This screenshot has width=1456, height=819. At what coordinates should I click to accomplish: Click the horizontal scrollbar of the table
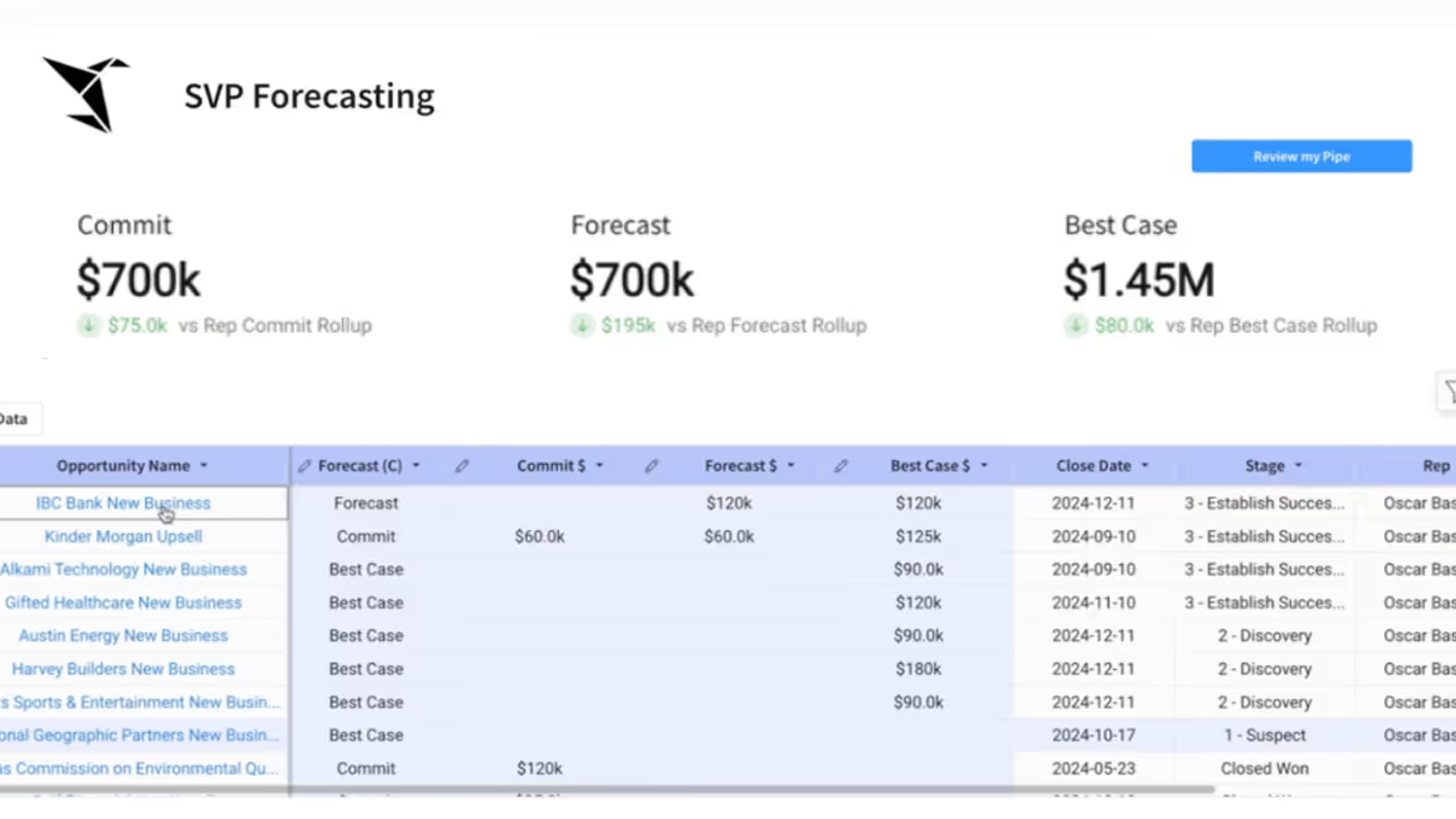[607, 789]
